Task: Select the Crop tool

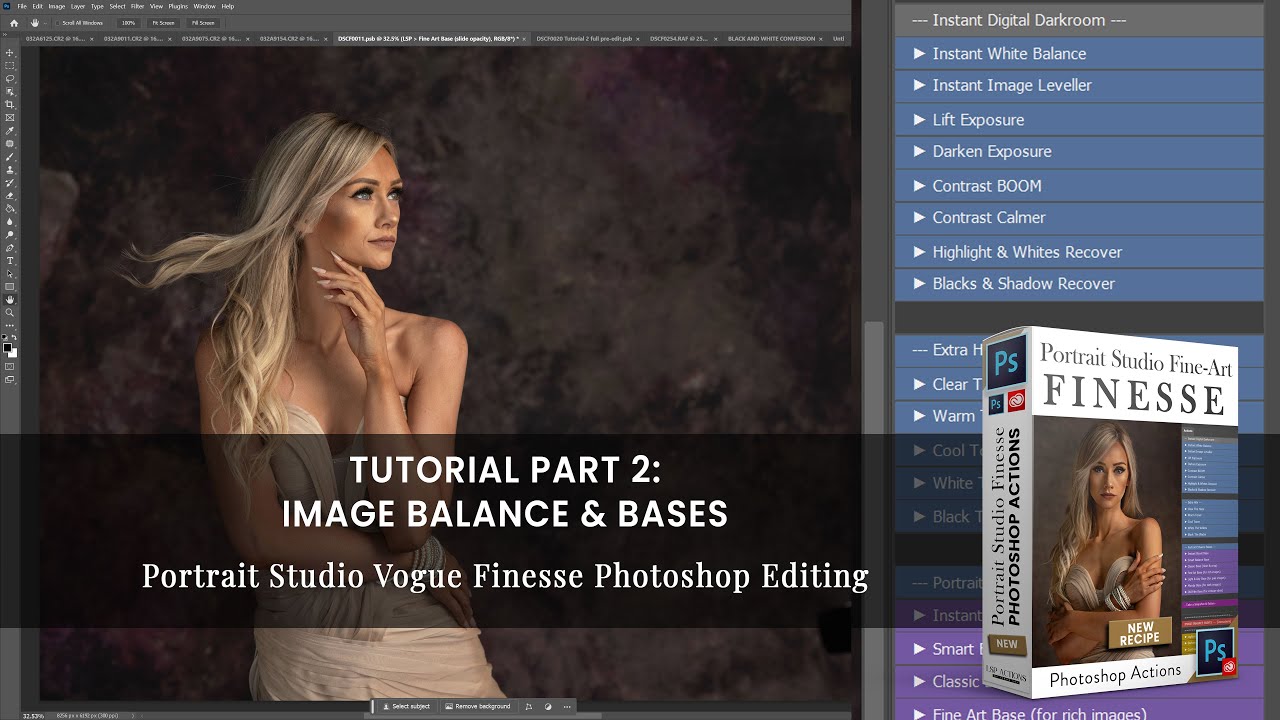Action: tap(10, 104)
